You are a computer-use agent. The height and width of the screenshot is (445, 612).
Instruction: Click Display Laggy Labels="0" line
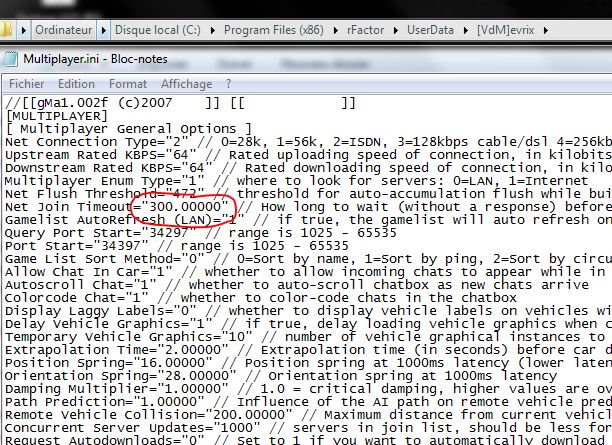tap(308, 311)
